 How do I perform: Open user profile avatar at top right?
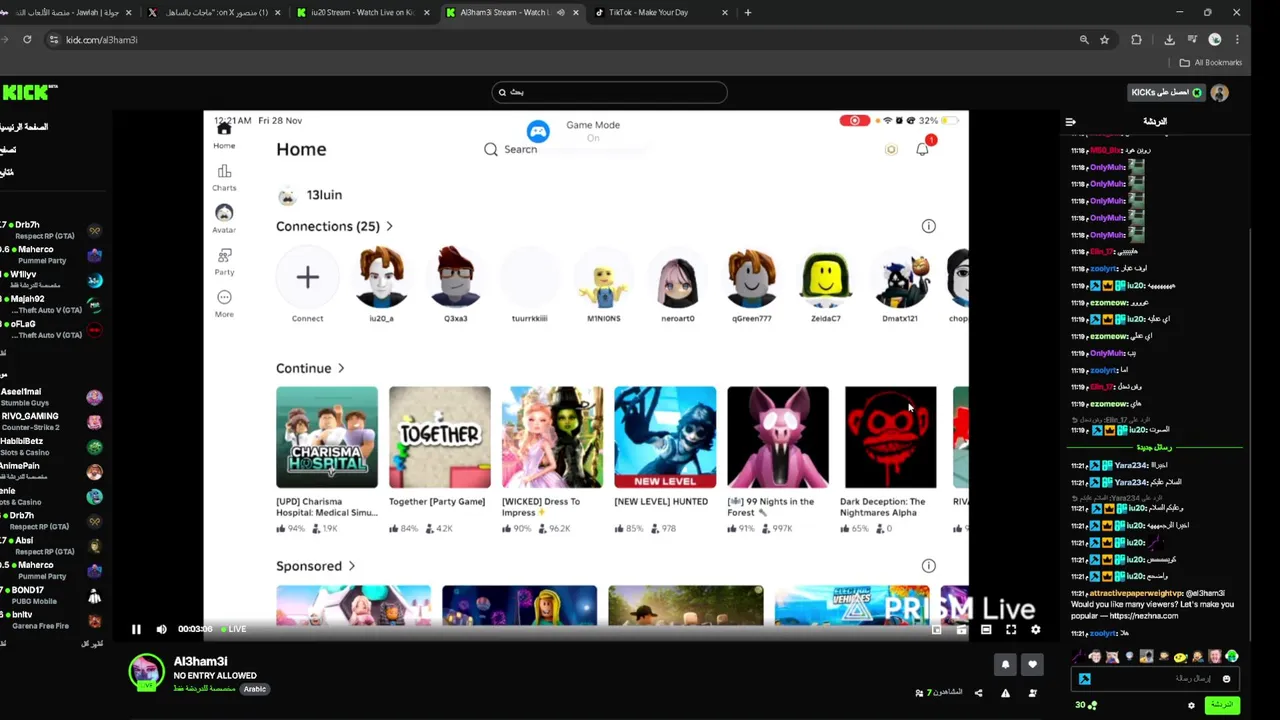pos(1219,93)
